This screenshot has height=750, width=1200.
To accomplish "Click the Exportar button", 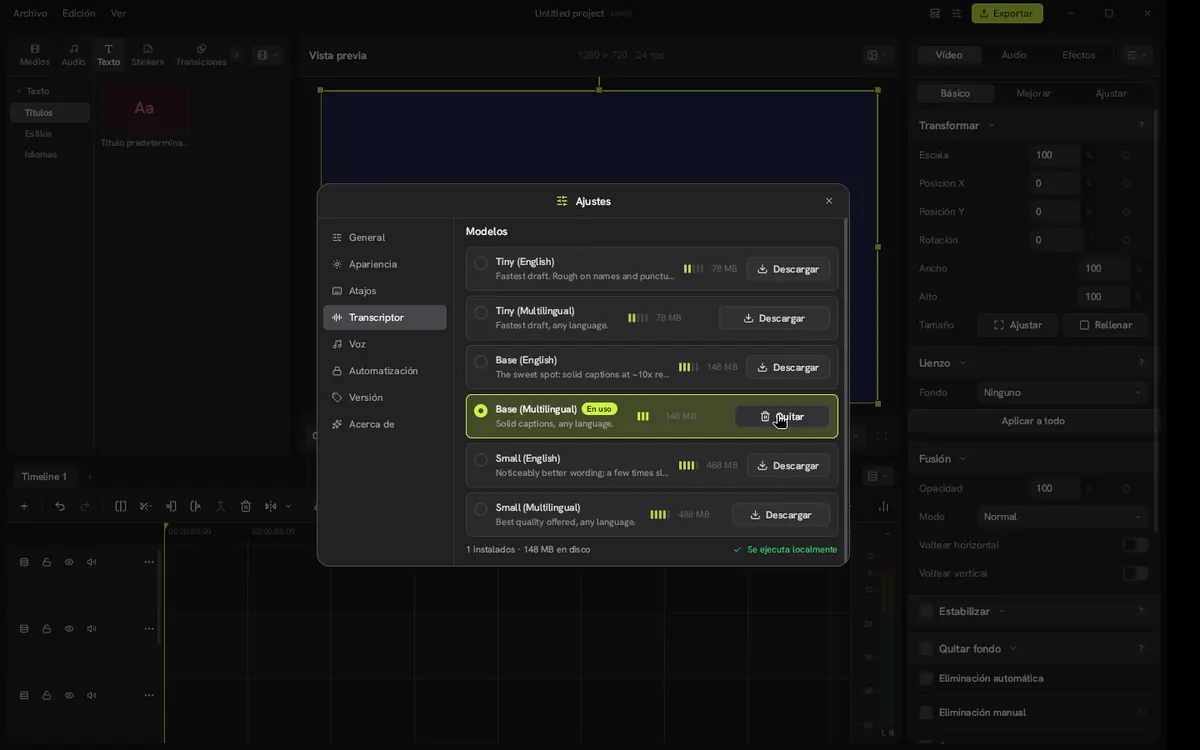I will point(1007,13).
